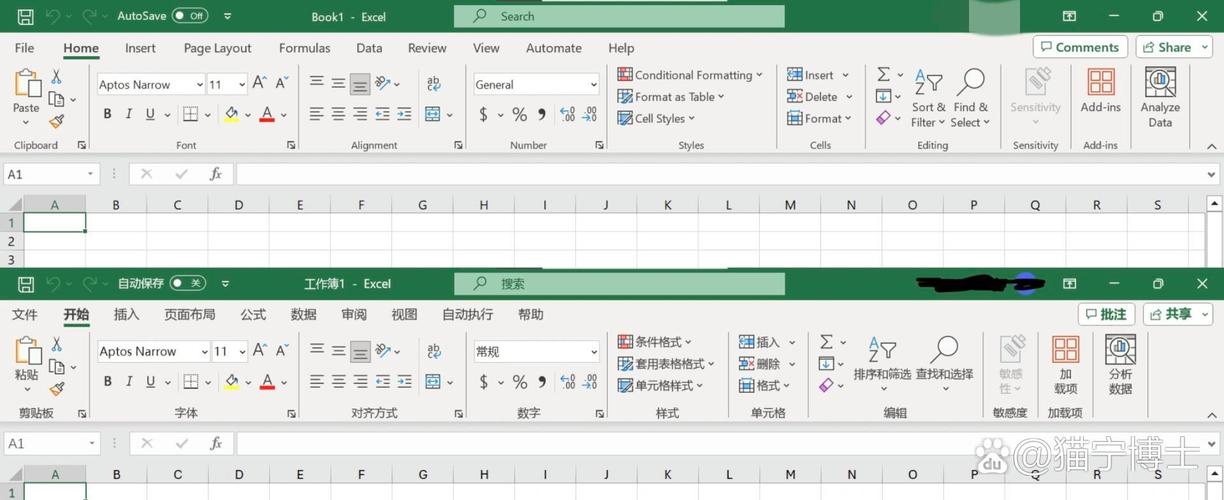Click 粘贴 Paste icon in Chinese Excel window
This screenshot has width=1224, height=500.
26,351
